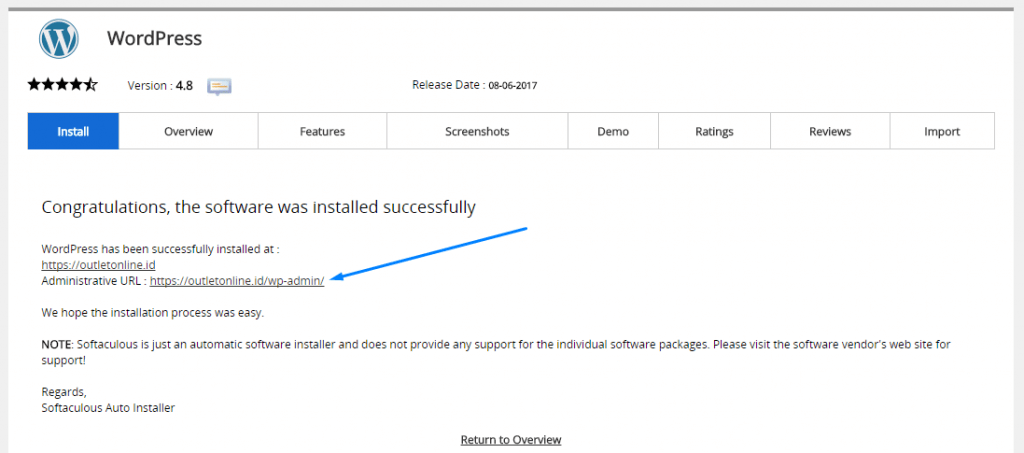Switch to the Overview tab
The height and width of the screenshot is (453, 1024).
pyautogui.click(x=189, y=131)
